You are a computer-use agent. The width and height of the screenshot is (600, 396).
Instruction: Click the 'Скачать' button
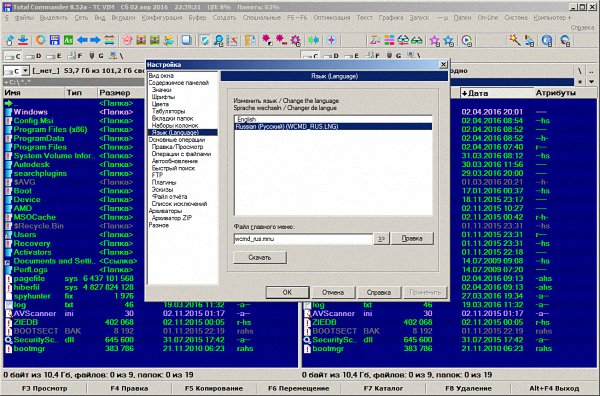pos(260,257)
